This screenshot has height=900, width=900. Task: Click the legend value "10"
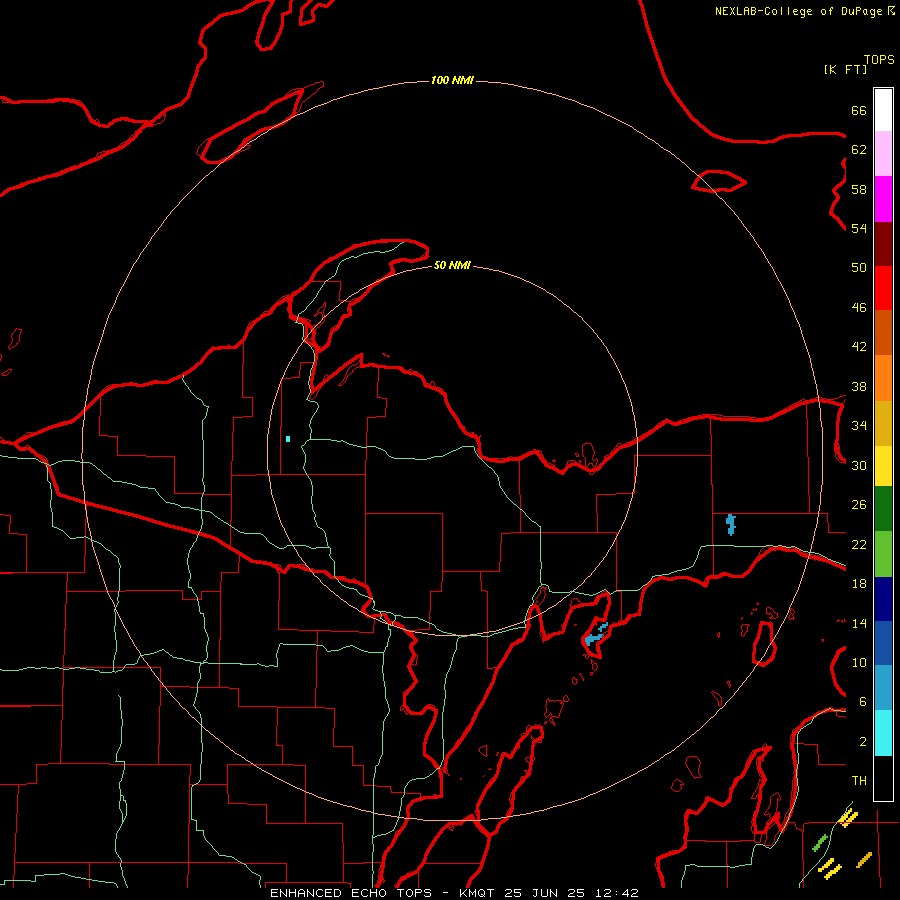[859, 662]
